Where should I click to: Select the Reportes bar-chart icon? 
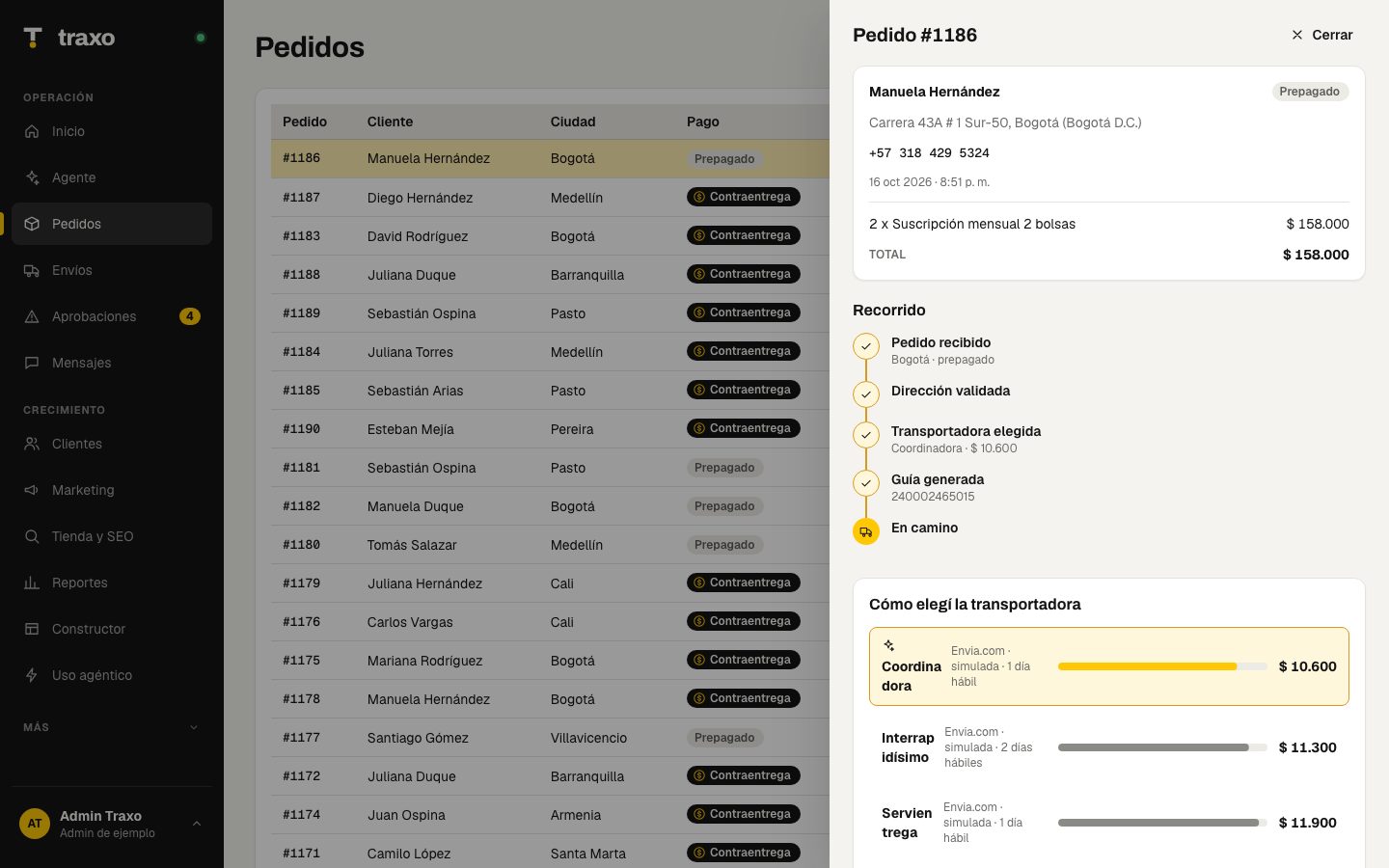pyautogui.click(x=32, y=583)
